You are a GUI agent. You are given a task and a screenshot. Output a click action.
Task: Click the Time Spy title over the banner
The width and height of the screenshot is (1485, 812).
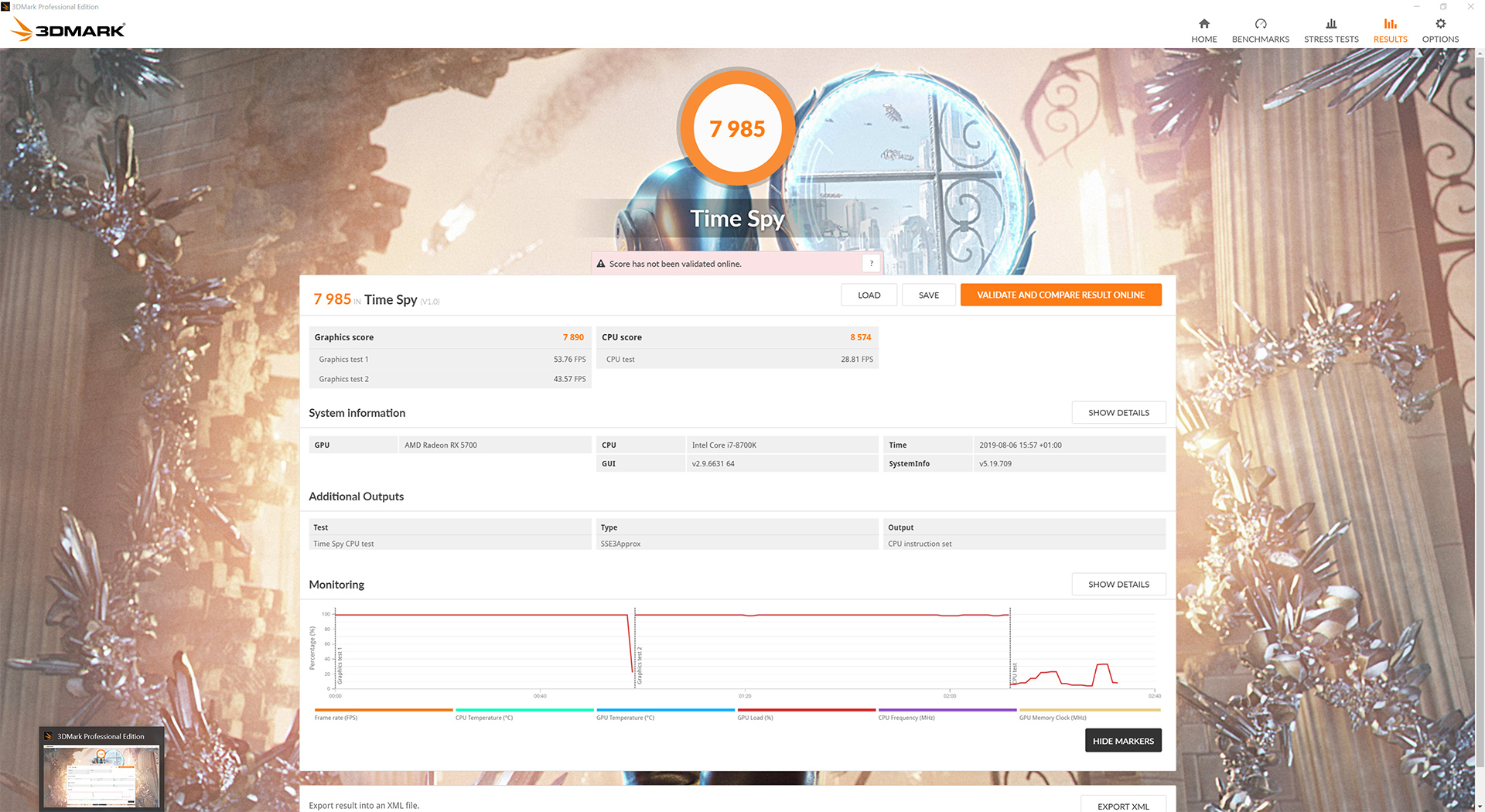point(737,219)
